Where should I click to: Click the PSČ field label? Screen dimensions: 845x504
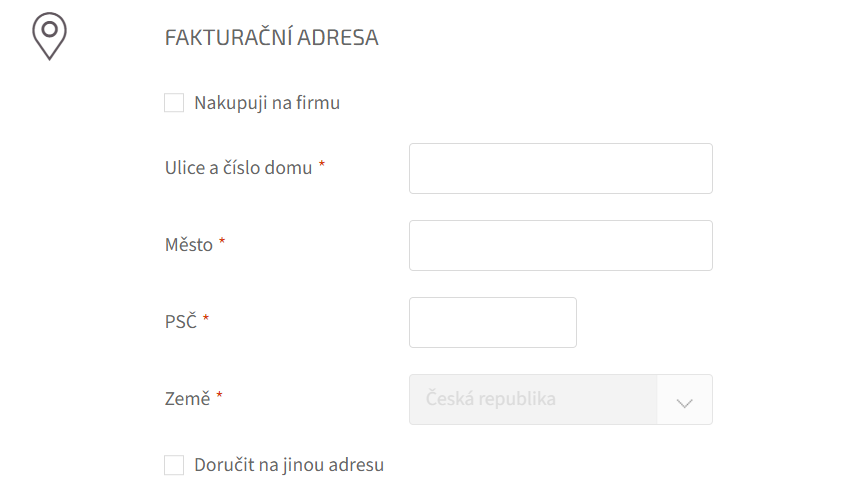(x=181, y=322)
